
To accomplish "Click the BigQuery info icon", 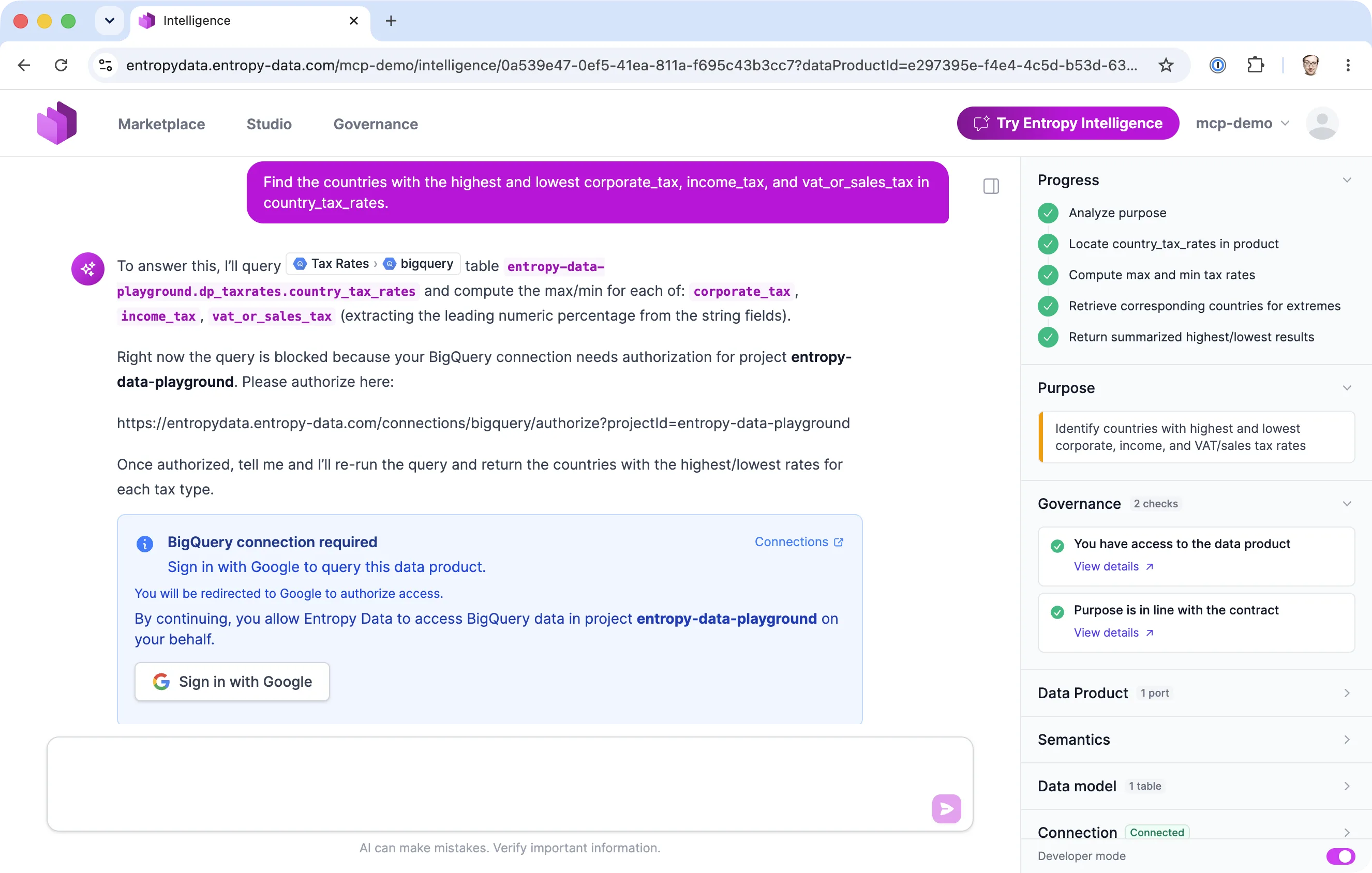I will pos(145,544).
